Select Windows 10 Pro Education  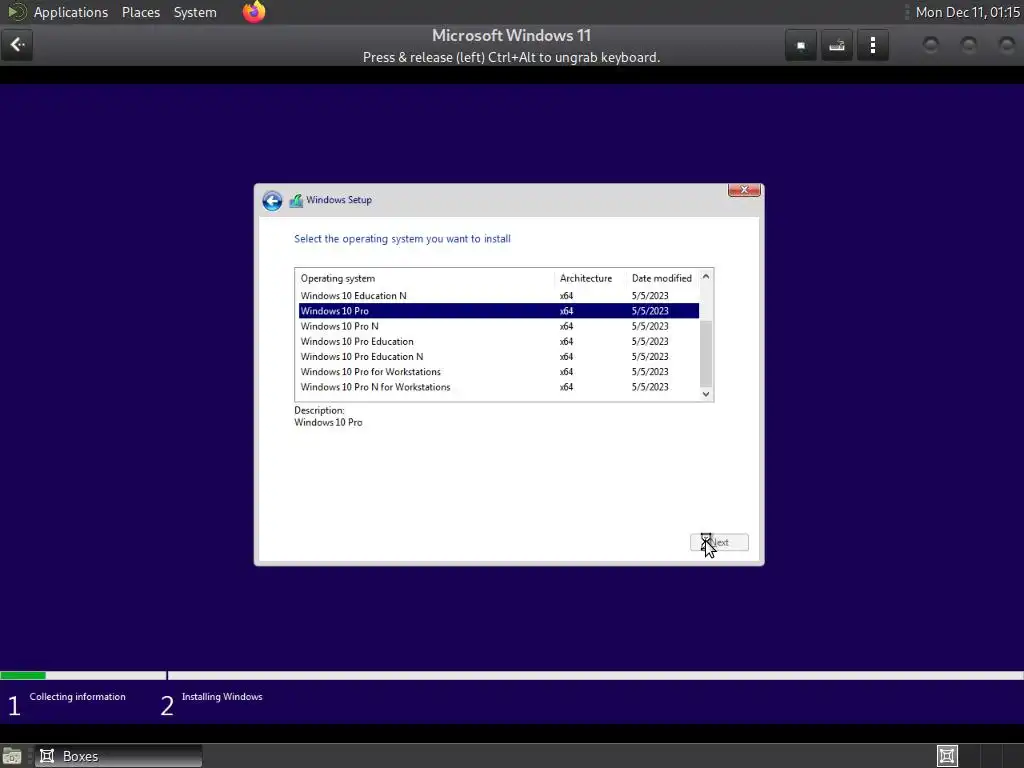[499, 342]
